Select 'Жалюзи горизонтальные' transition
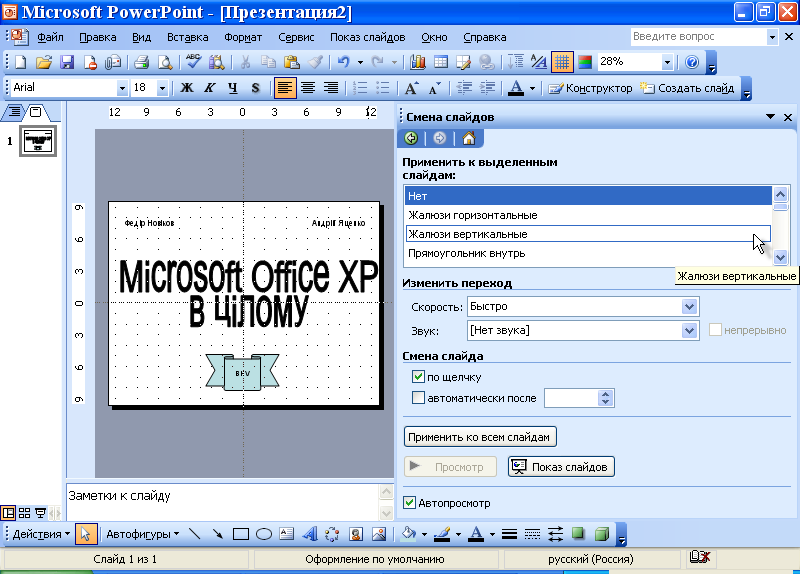Image resolution: width=800 pixels, height=574 pixels. pos(588,215)
